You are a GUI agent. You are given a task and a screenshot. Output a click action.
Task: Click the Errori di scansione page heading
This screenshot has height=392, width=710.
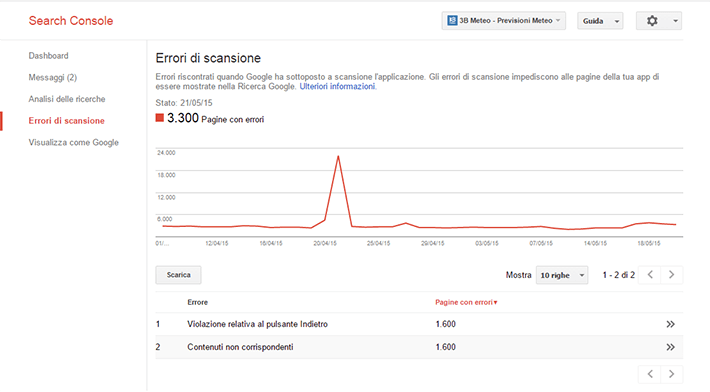pos(208,58)
